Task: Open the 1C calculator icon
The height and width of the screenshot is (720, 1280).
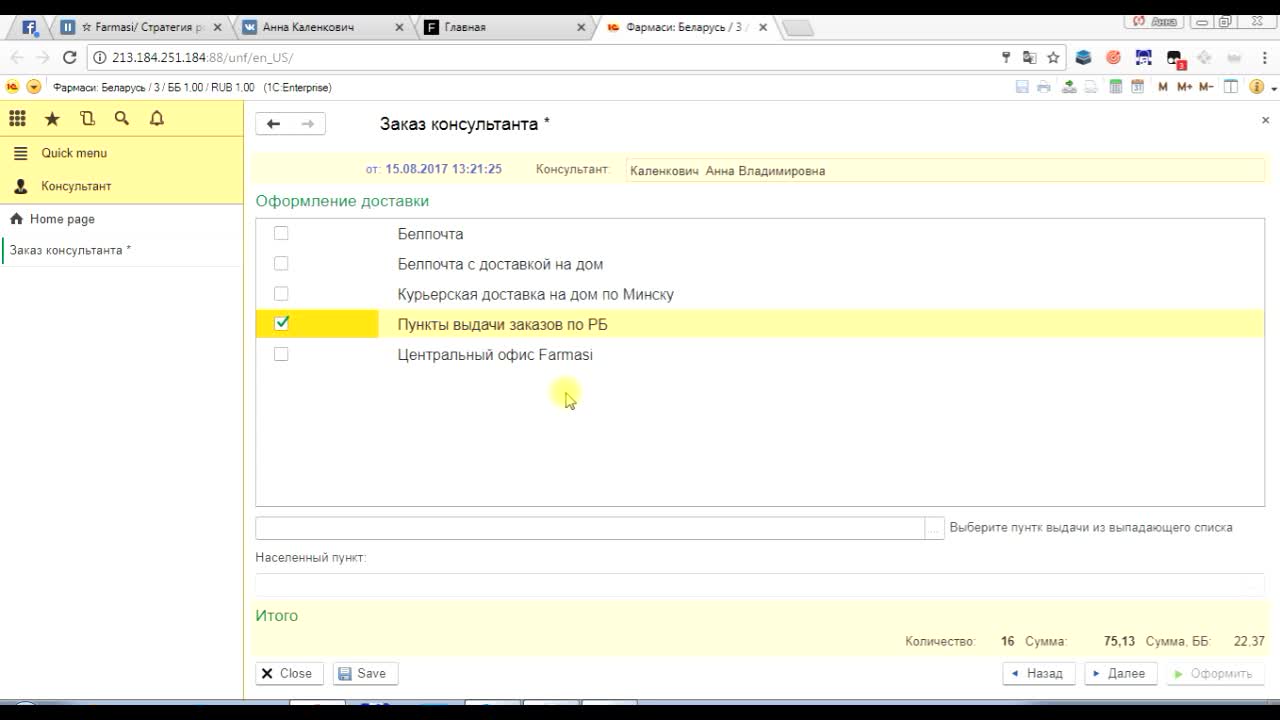Action: click(x=1115, y=87)
